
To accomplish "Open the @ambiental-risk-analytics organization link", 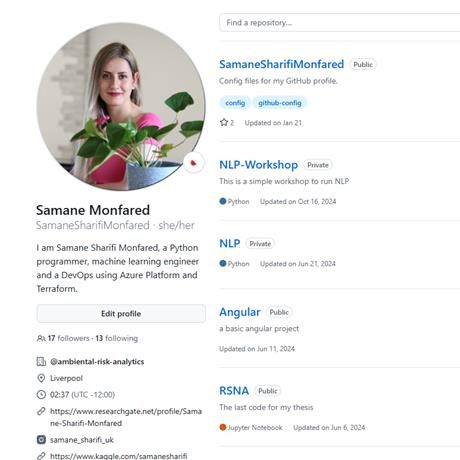I will [97, 362].
